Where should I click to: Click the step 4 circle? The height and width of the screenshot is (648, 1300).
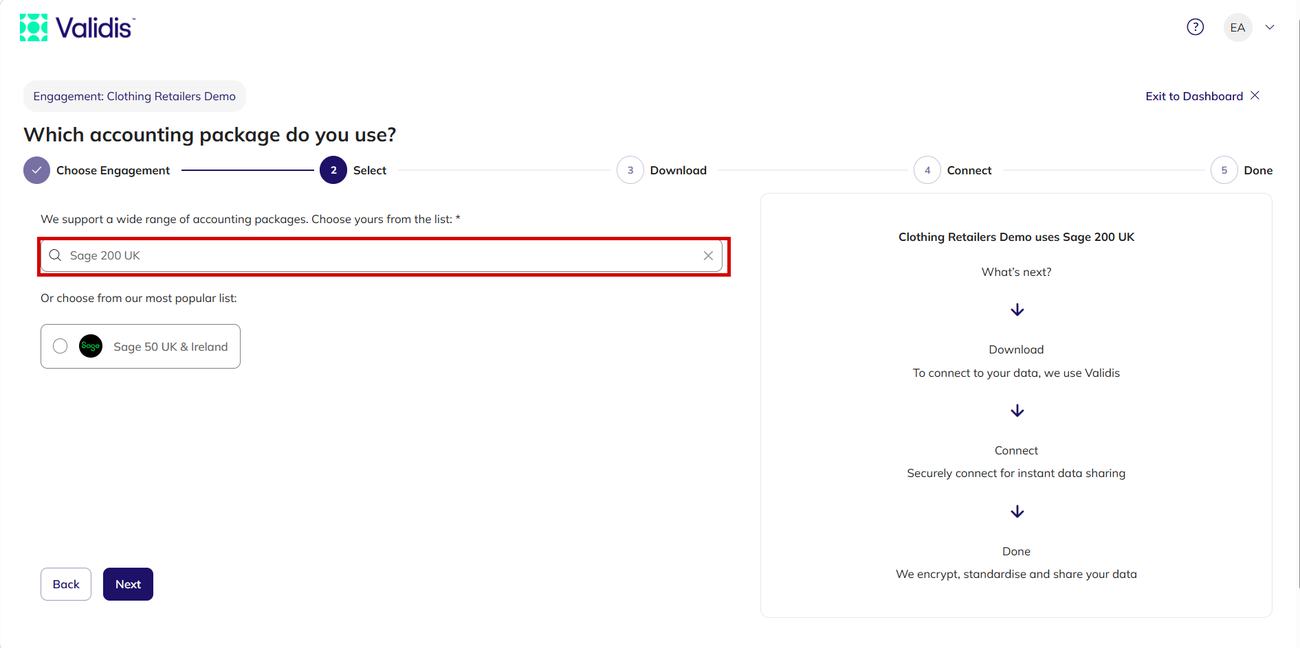point(927,170)
